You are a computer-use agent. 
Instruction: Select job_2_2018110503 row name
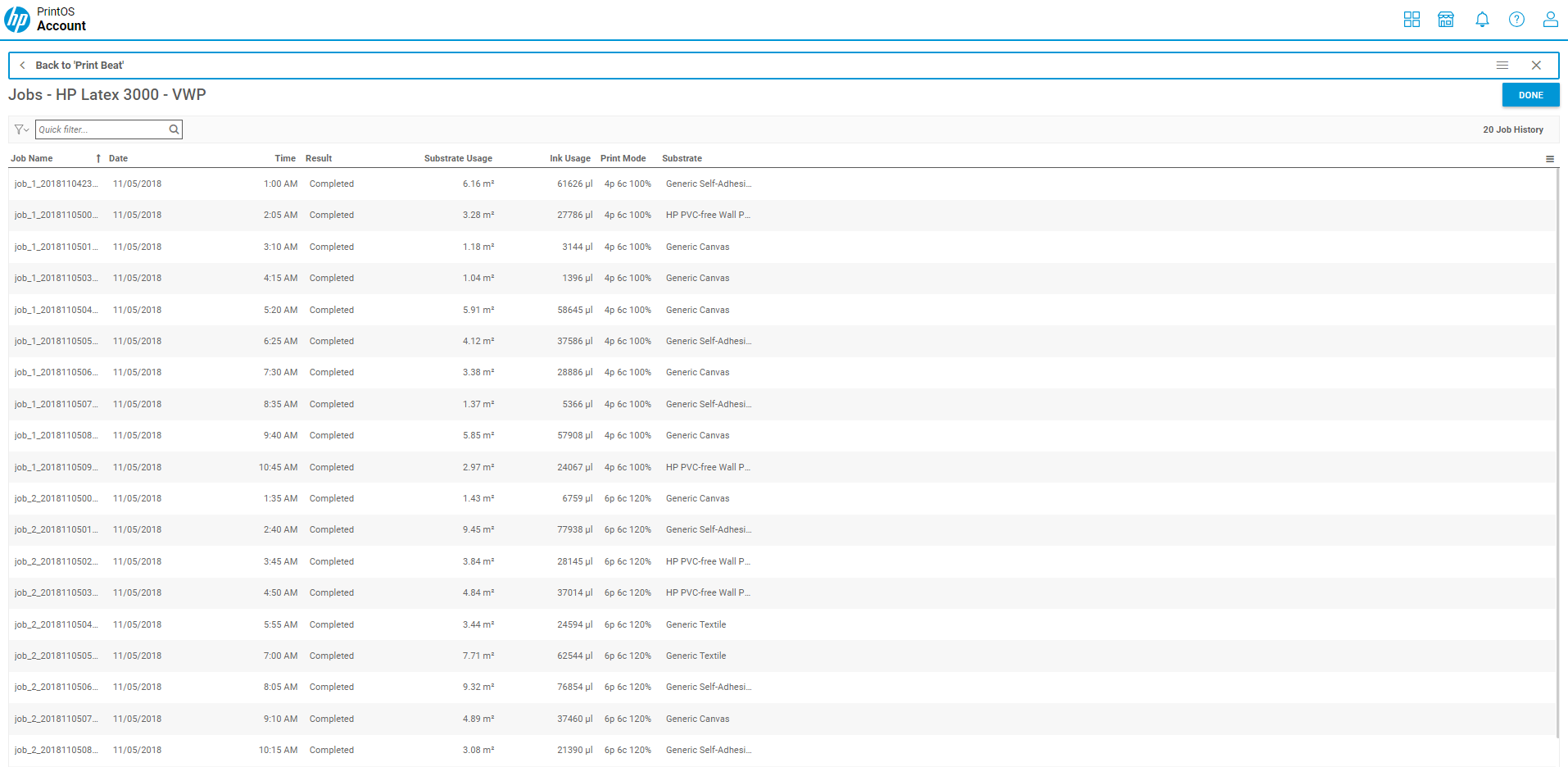[x=56, y=593]
